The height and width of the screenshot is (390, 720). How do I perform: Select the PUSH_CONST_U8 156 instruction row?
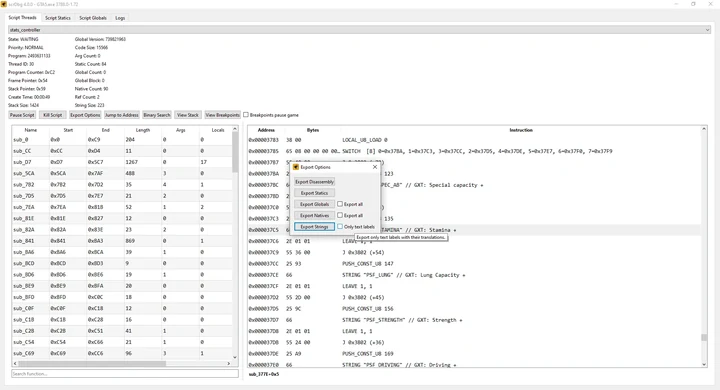474,309
